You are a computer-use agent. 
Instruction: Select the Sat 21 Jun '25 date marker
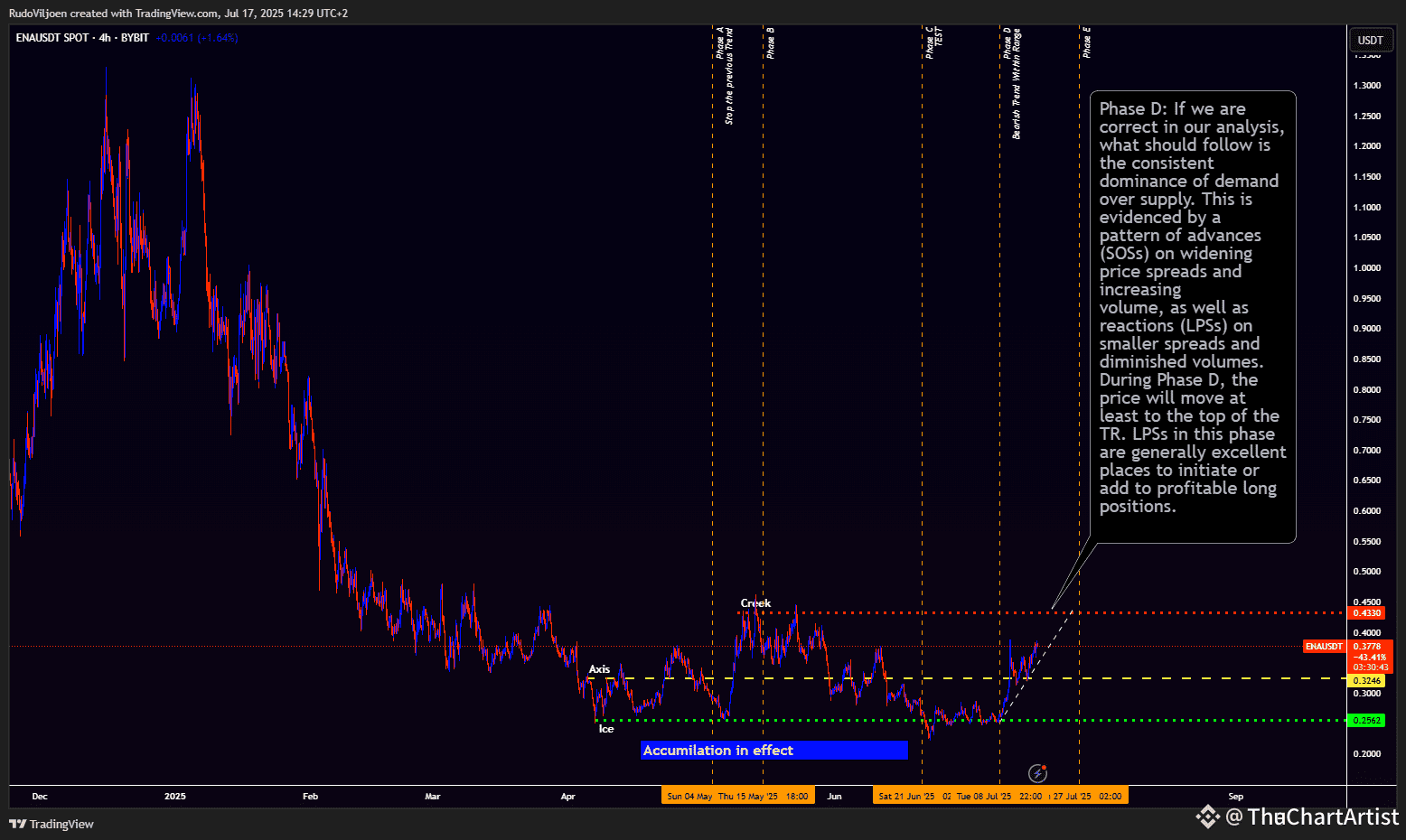coord(906,796)
